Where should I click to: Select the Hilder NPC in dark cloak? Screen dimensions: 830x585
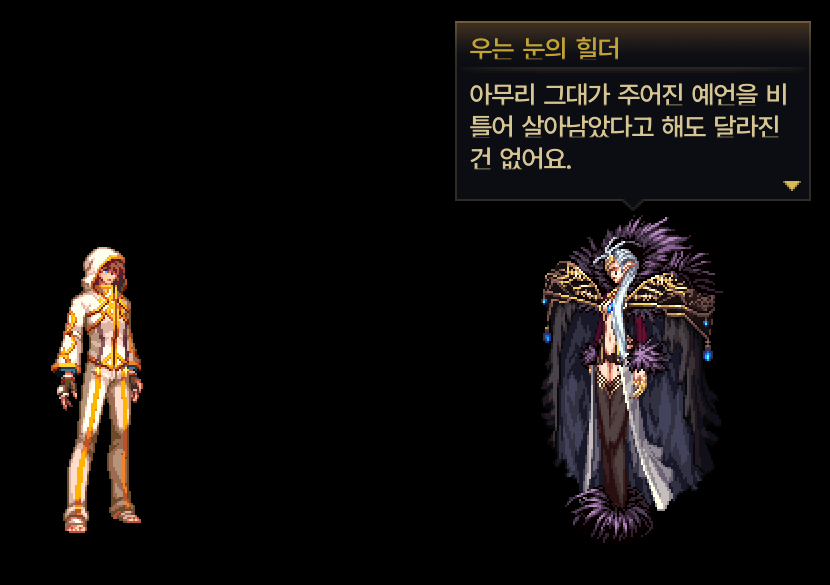(630, 379)
